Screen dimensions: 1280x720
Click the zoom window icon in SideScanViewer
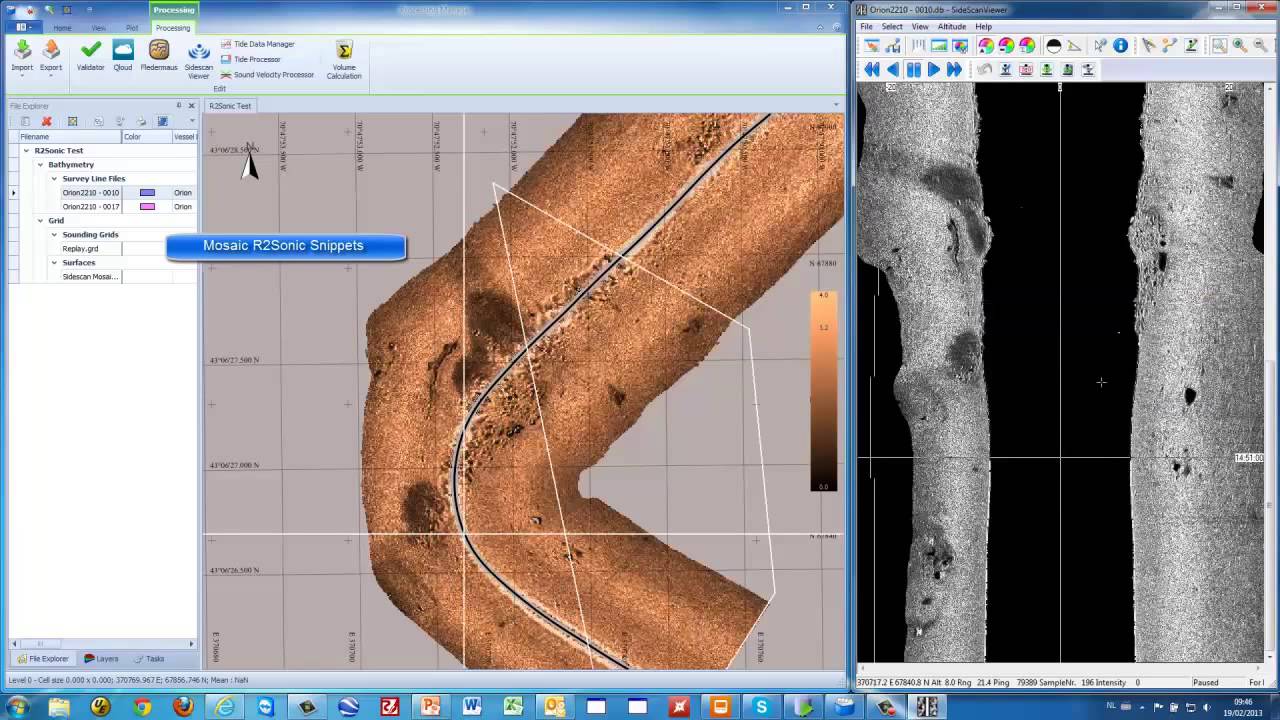[x=1219, y=46]
